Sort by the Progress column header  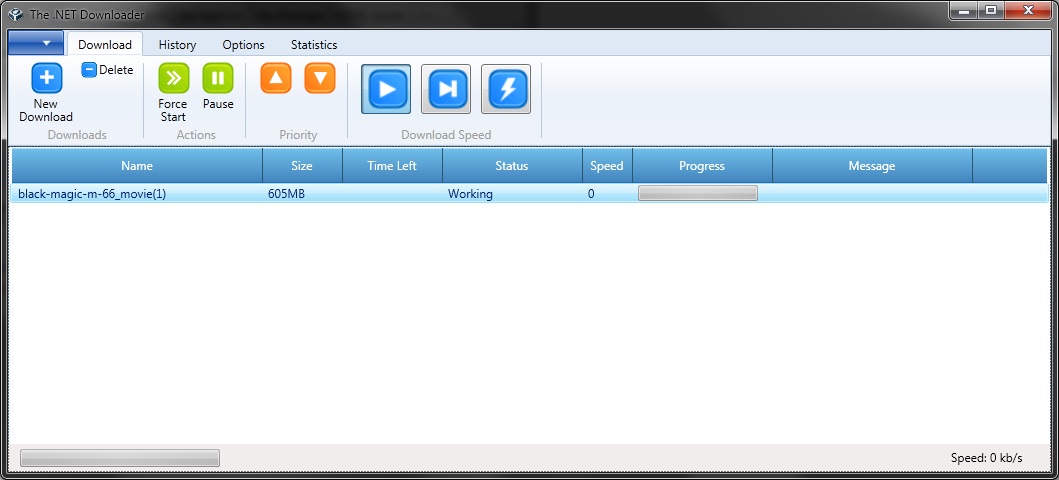702,165
